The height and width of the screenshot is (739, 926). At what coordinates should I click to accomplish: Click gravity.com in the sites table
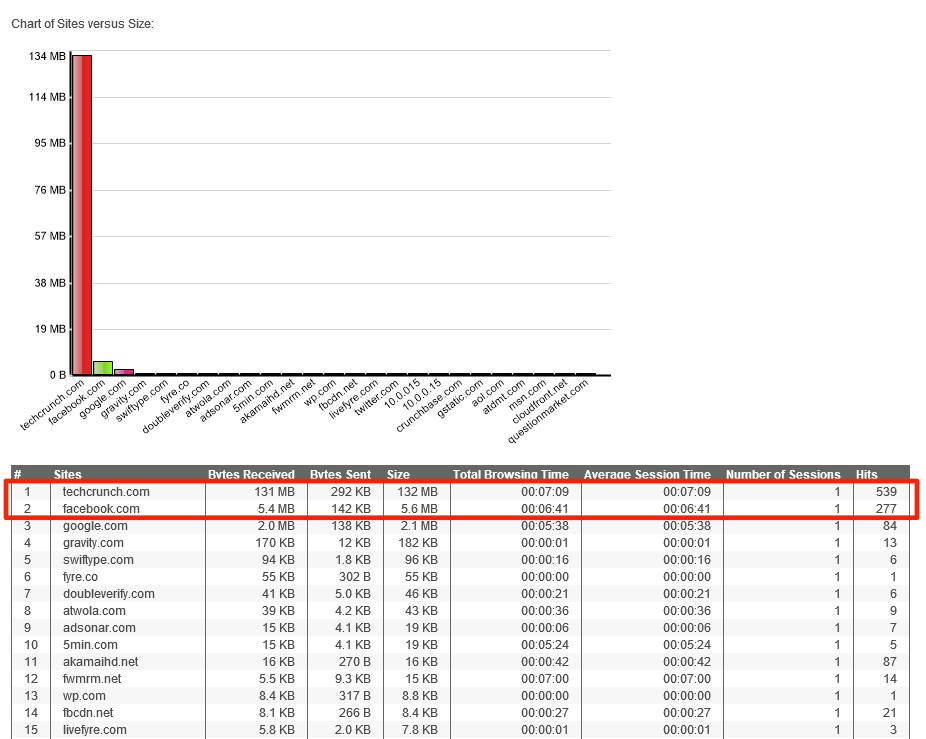click(x=93, y=543)
